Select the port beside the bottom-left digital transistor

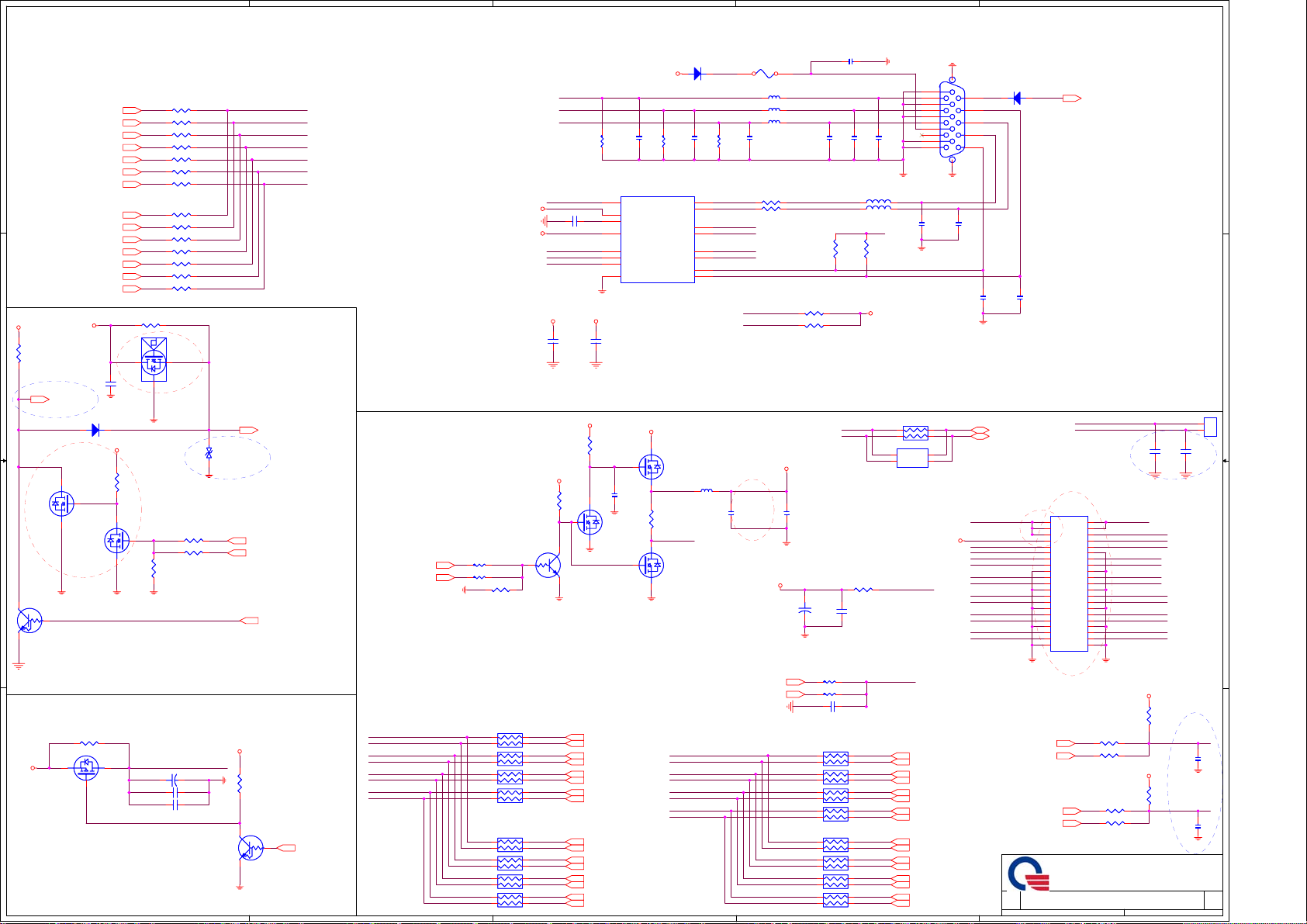click(286, 848)
